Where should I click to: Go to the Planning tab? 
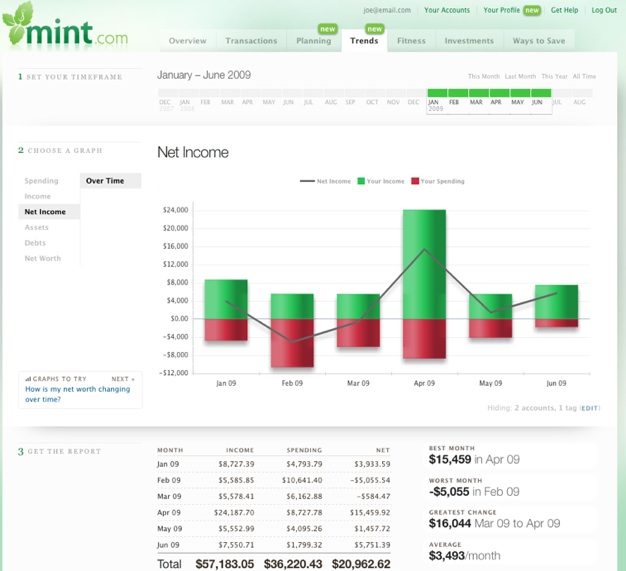313,41
